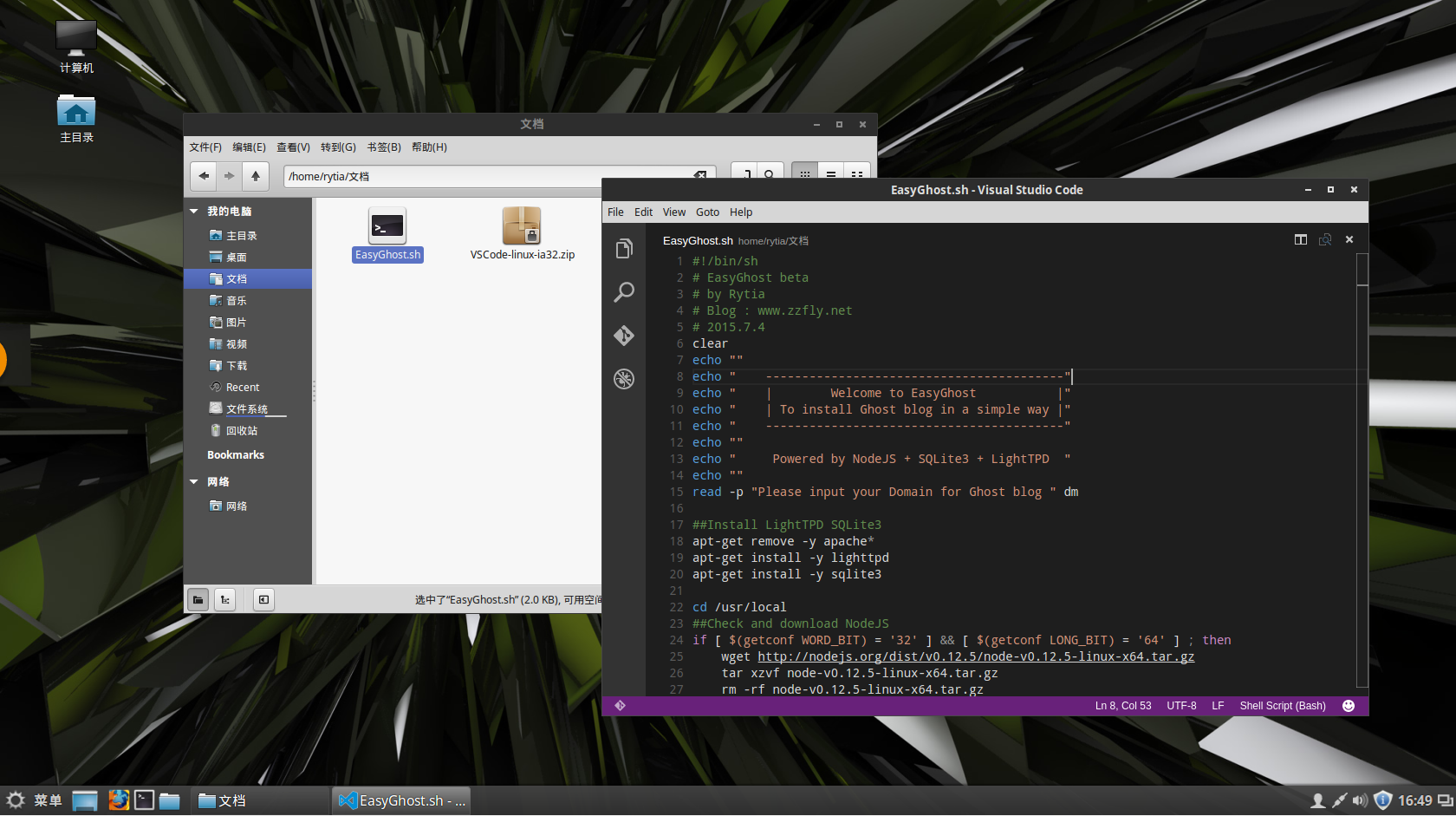Image resolution: width=1456 pixels, height=816 pixels.
Task: Open the Debug view in VS Code
Action: (624, 379)
